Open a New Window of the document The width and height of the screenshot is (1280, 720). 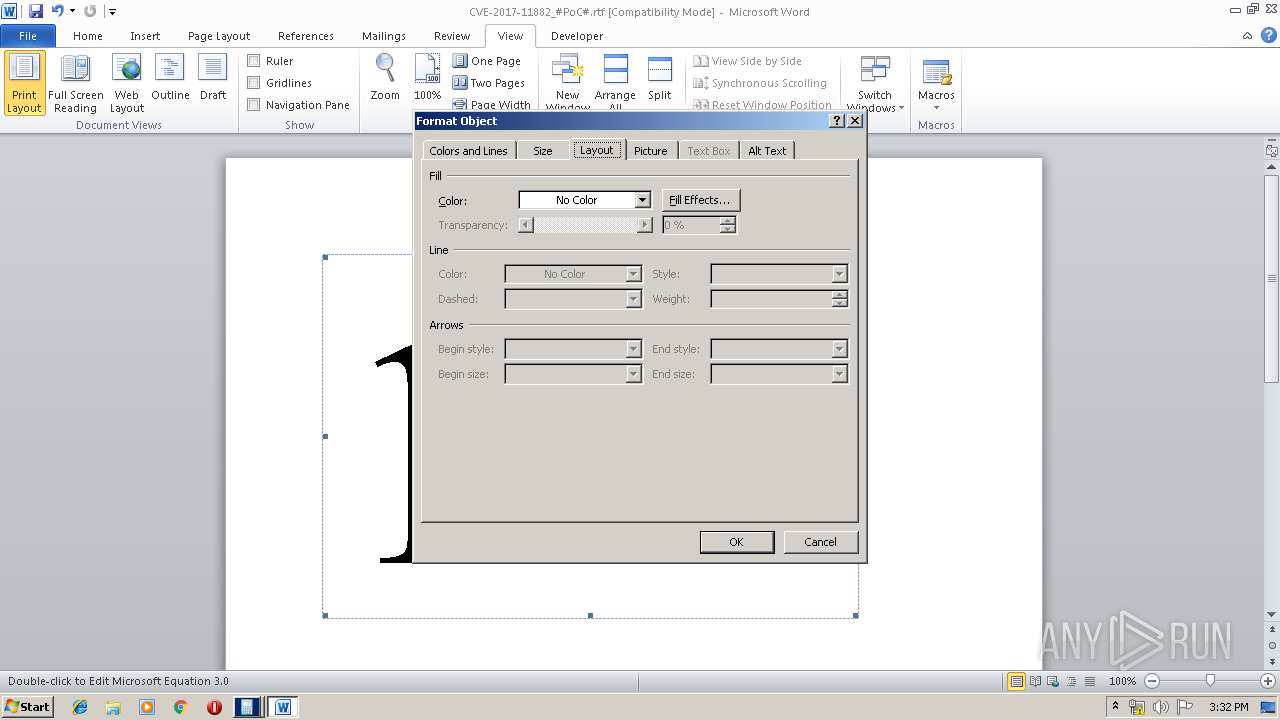coord(568,83)
